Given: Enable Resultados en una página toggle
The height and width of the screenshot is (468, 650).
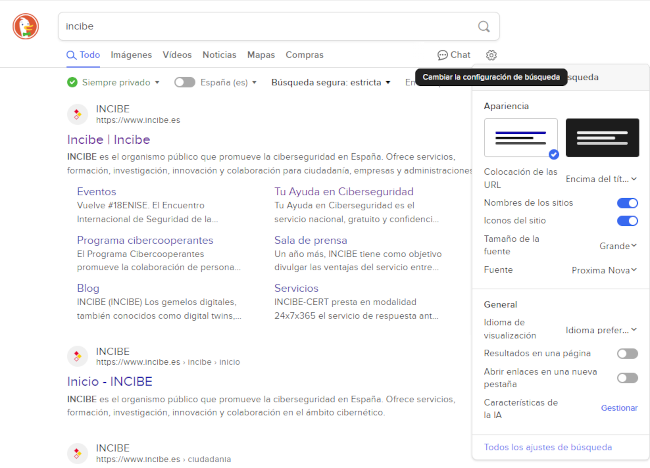Looking at the screenshot, I should click(627, 353).
